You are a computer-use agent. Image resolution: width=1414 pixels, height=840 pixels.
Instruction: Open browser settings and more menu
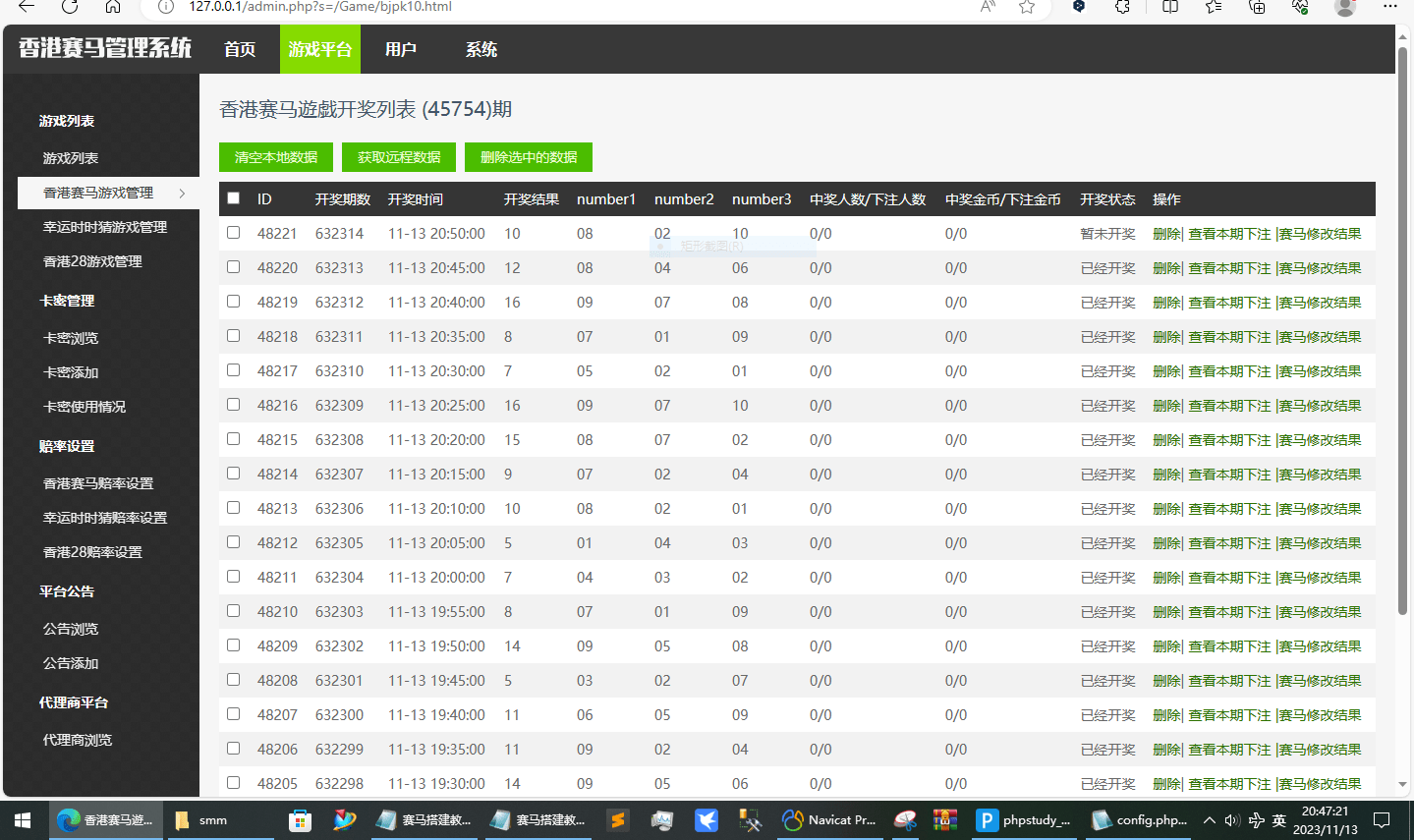(x=1389, y=6)
